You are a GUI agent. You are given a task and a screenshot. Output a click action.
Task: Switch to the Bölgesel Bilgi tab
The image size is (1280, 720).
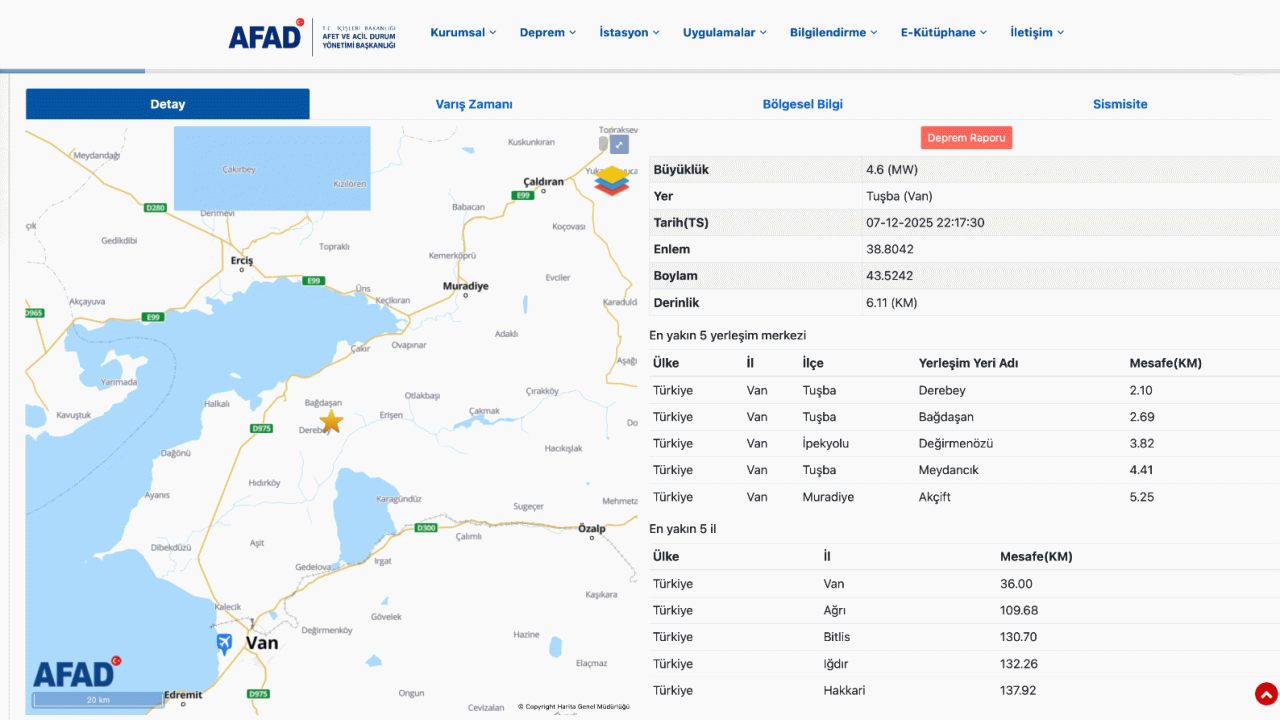pos(802,104)
